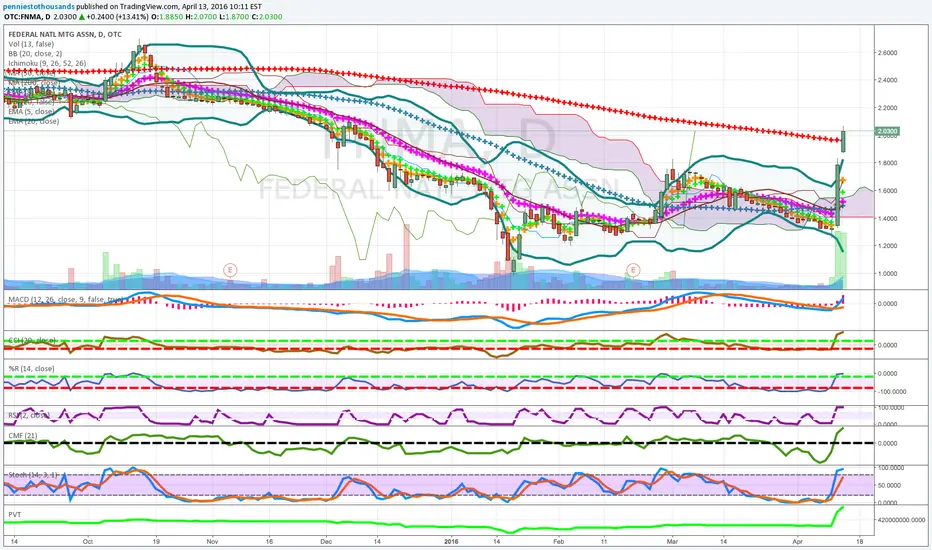932x550 pixels.
Task: Click the 420000000.0000 PVT axis value
Action: 901,520
